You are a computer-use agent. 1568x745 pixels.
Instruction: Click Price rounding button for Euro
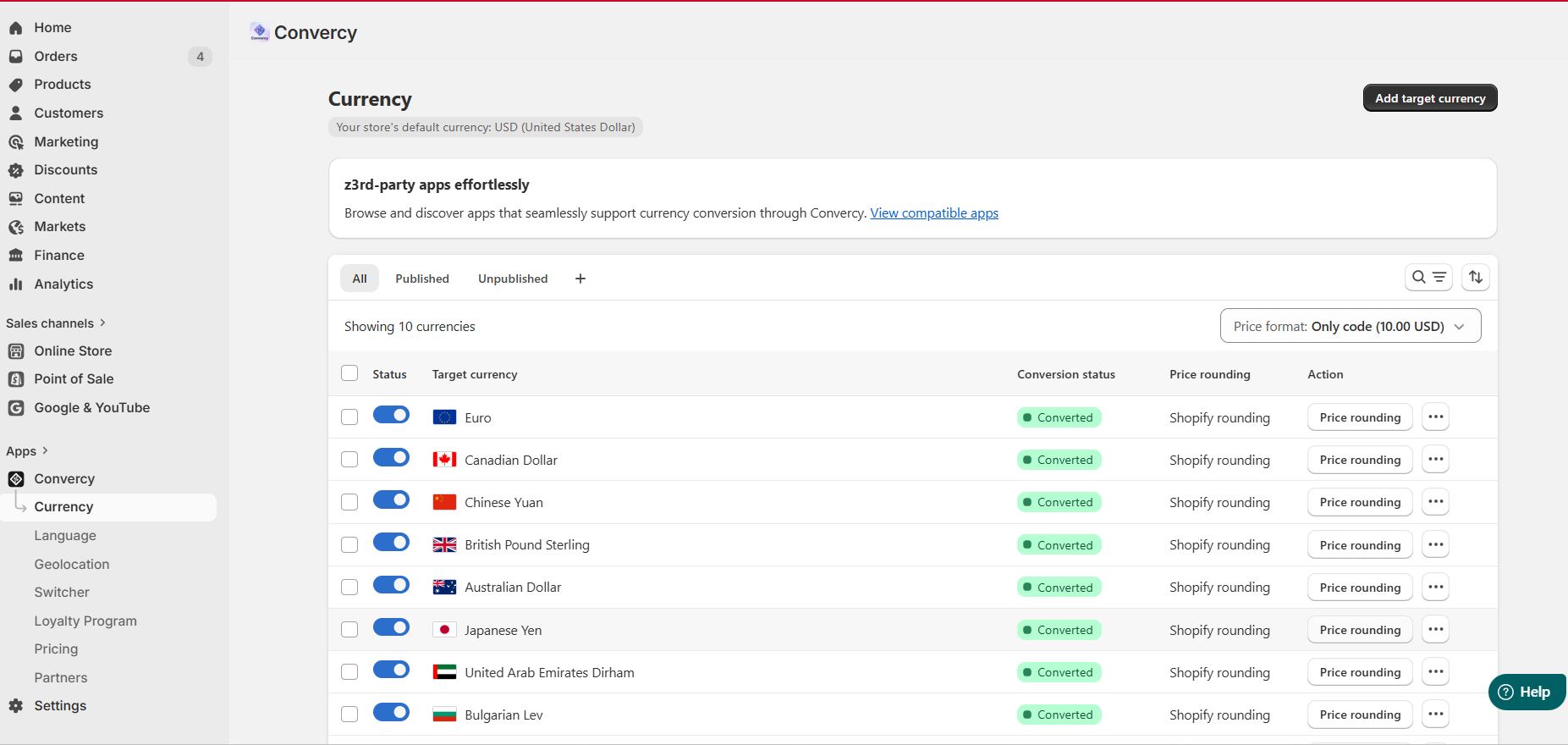click(x=1360, y=417)
